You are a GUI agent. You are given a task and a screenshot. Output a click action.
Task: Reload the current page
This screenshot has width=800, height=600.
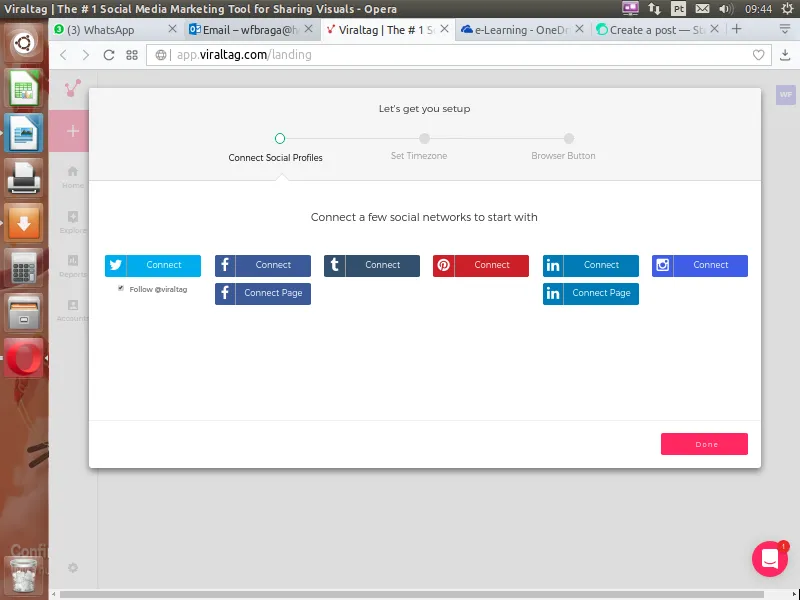[109, 55]
